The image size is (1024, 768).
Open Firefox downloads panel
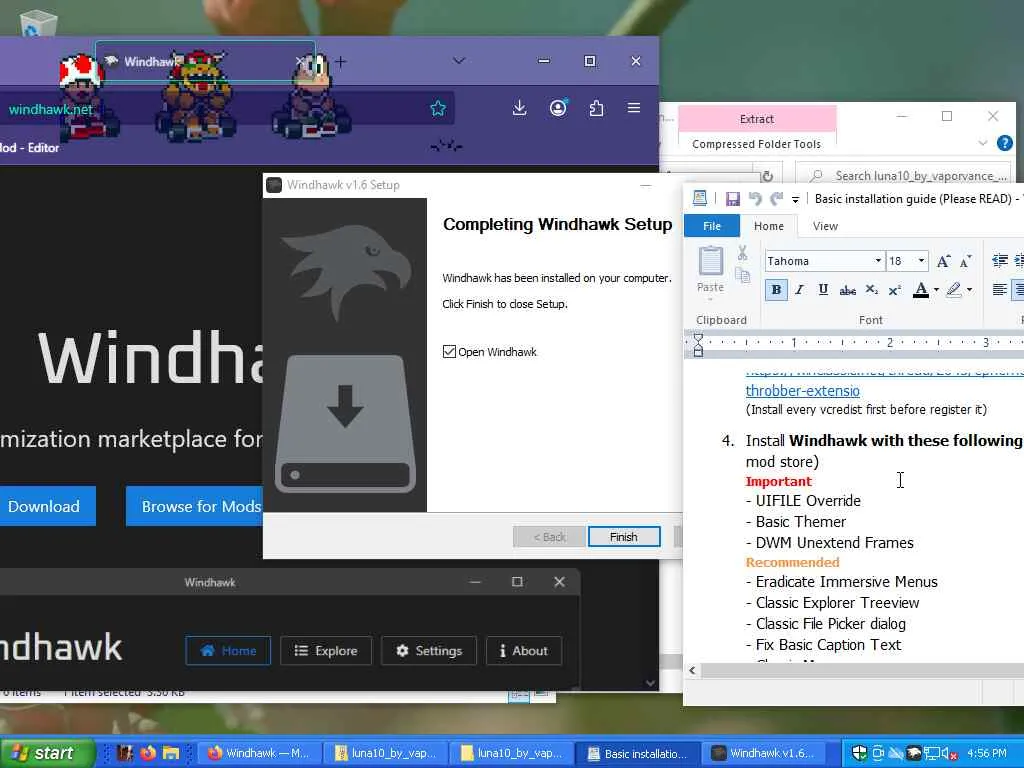pos(519,108)
